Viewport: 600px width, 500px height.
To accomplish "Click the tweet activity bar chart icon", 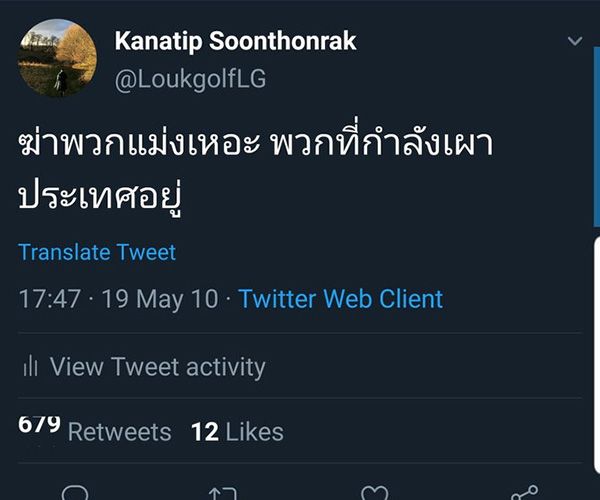I will 30,367.
